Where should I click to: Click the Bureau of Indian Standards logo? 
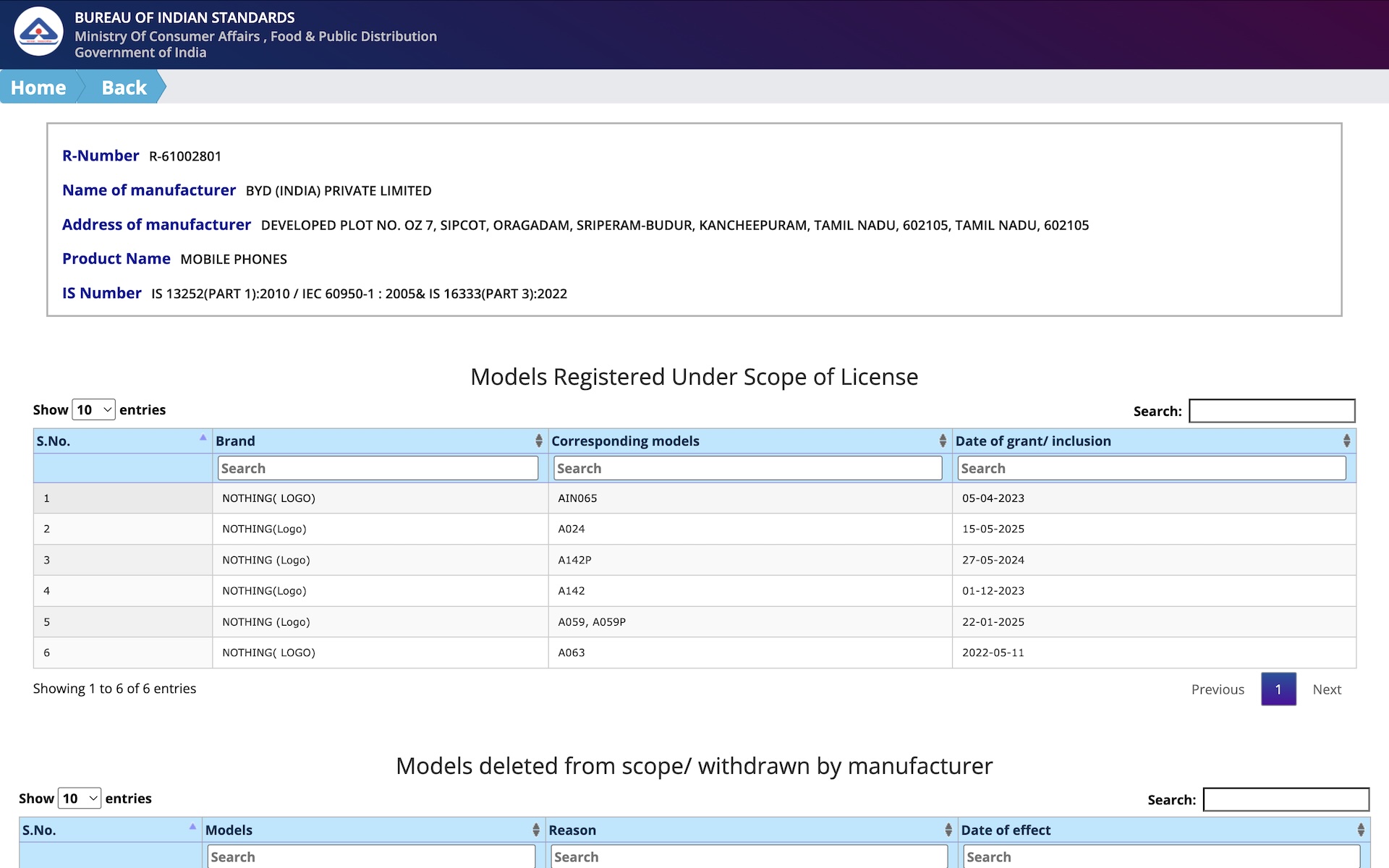38,33
